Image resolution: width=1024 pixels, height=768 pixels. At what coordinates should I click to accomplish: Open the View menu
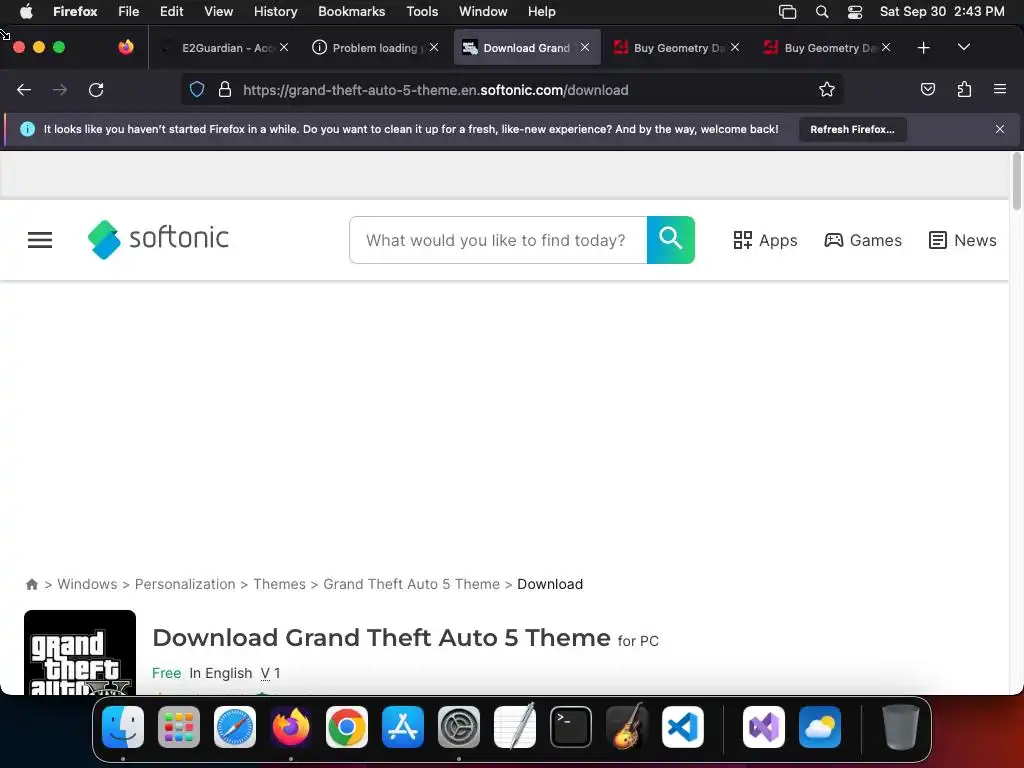218,12
